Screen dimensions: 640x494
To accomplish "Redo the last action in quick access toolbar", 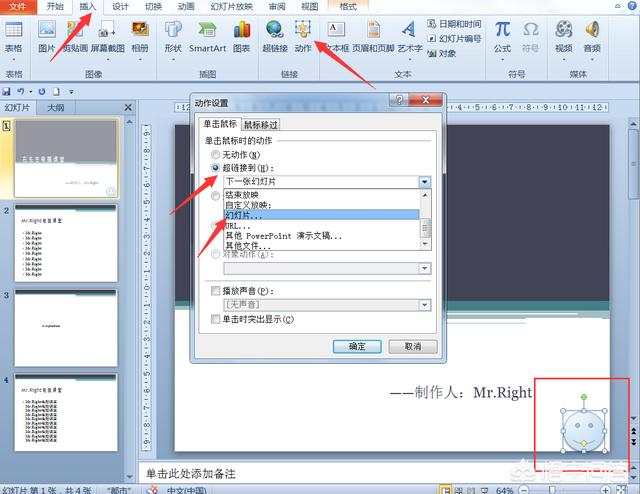I will pos(42,91).
